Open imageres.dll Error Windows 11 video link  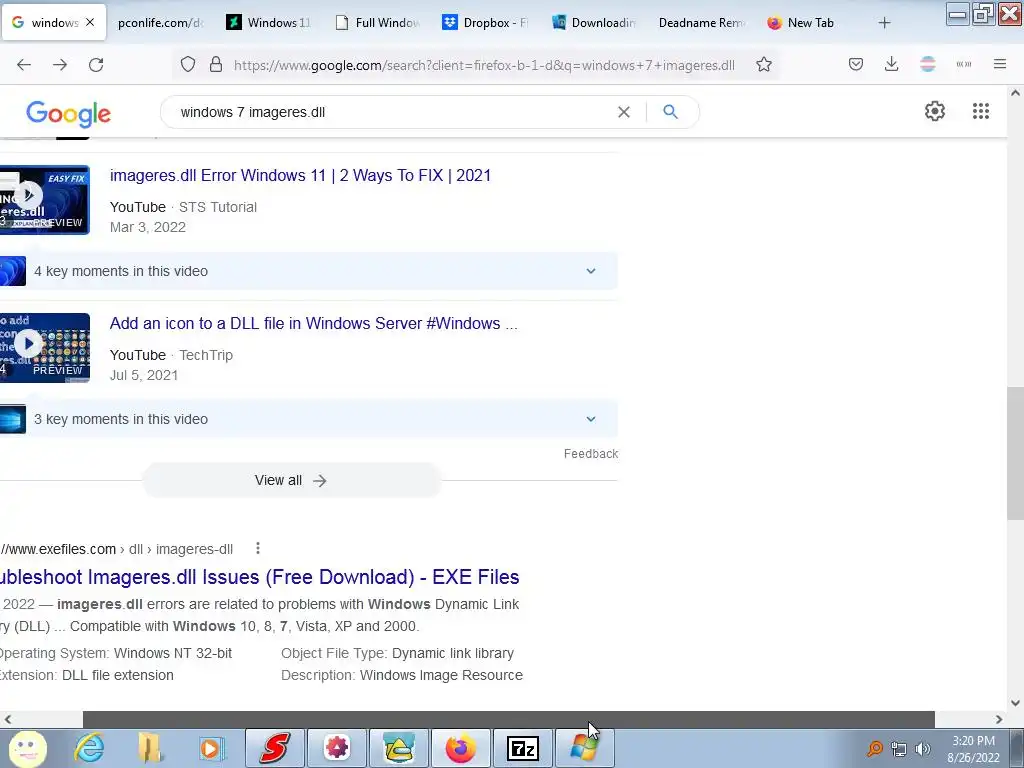tap(300, 176)
